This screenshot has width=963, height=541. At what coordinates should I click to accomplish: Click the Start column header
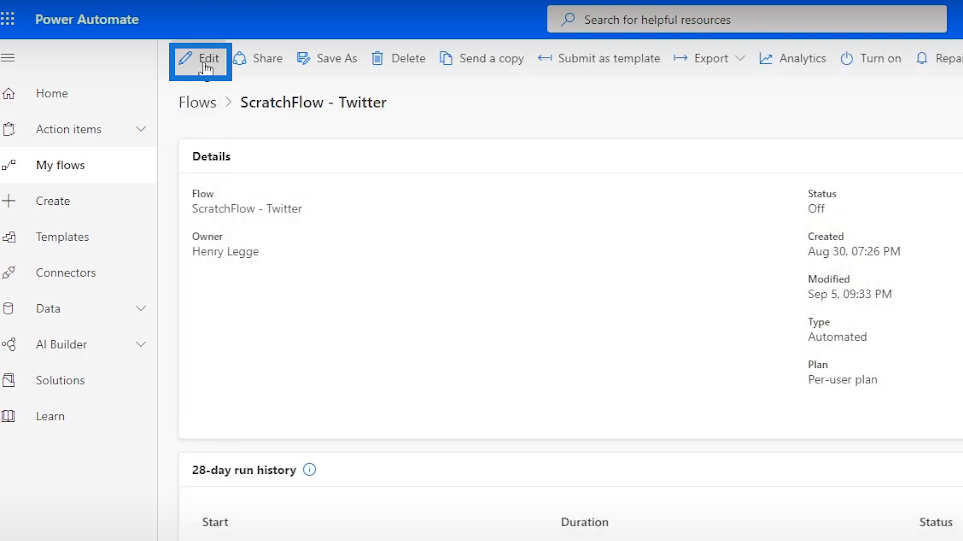(x=215, y=522)
